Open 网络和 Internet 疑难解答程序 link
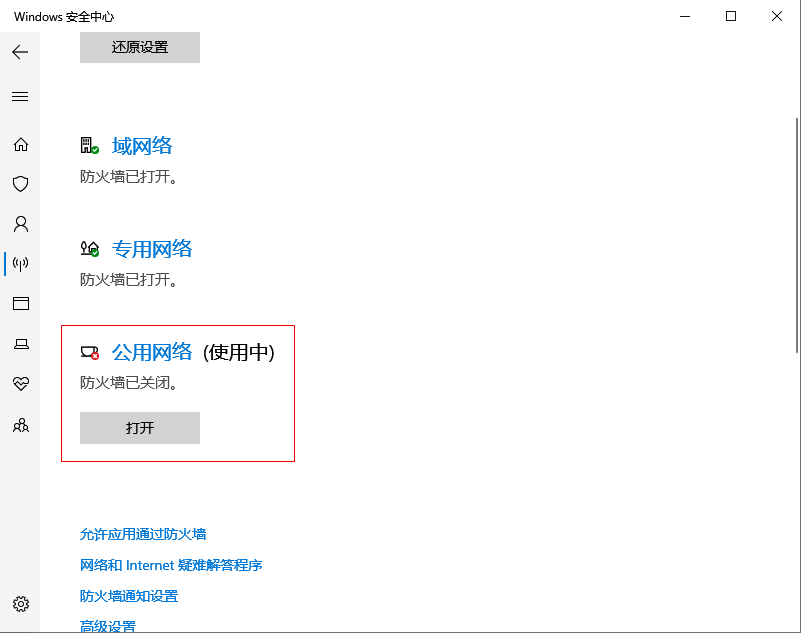Screen dimensions: 801x633 (171, 565)
